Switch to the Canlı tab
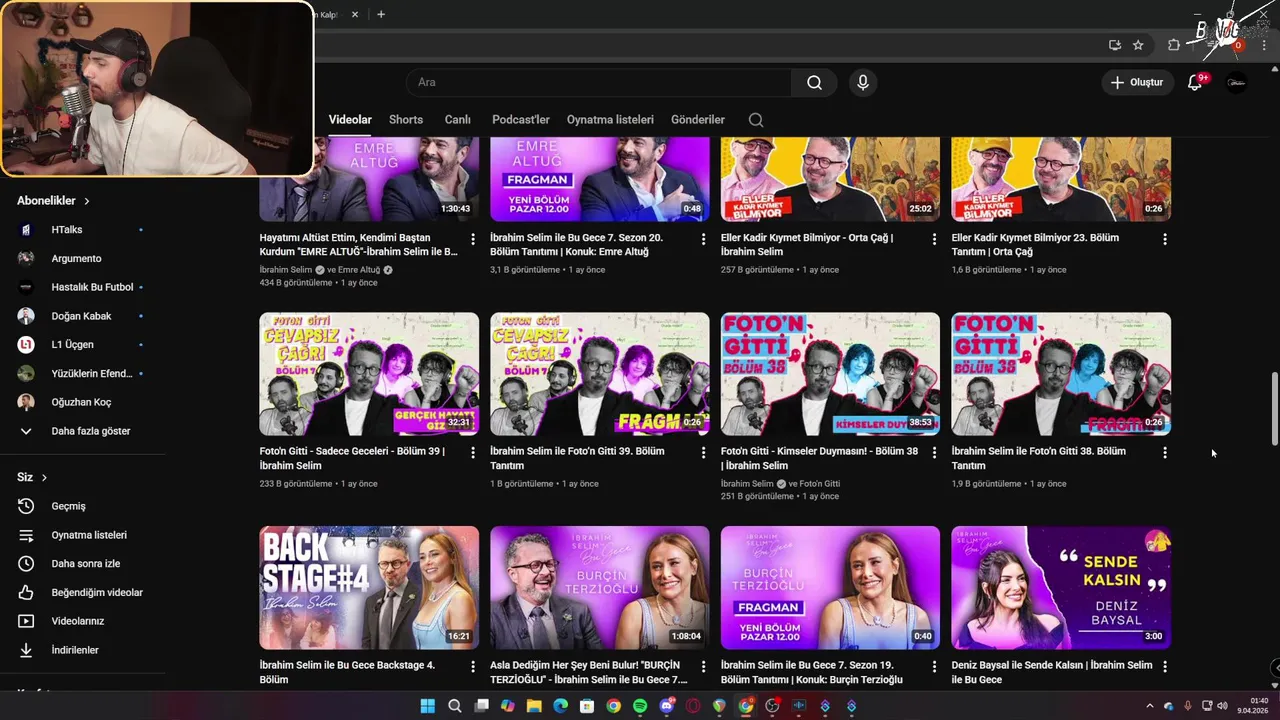 (x=458, y=119)
